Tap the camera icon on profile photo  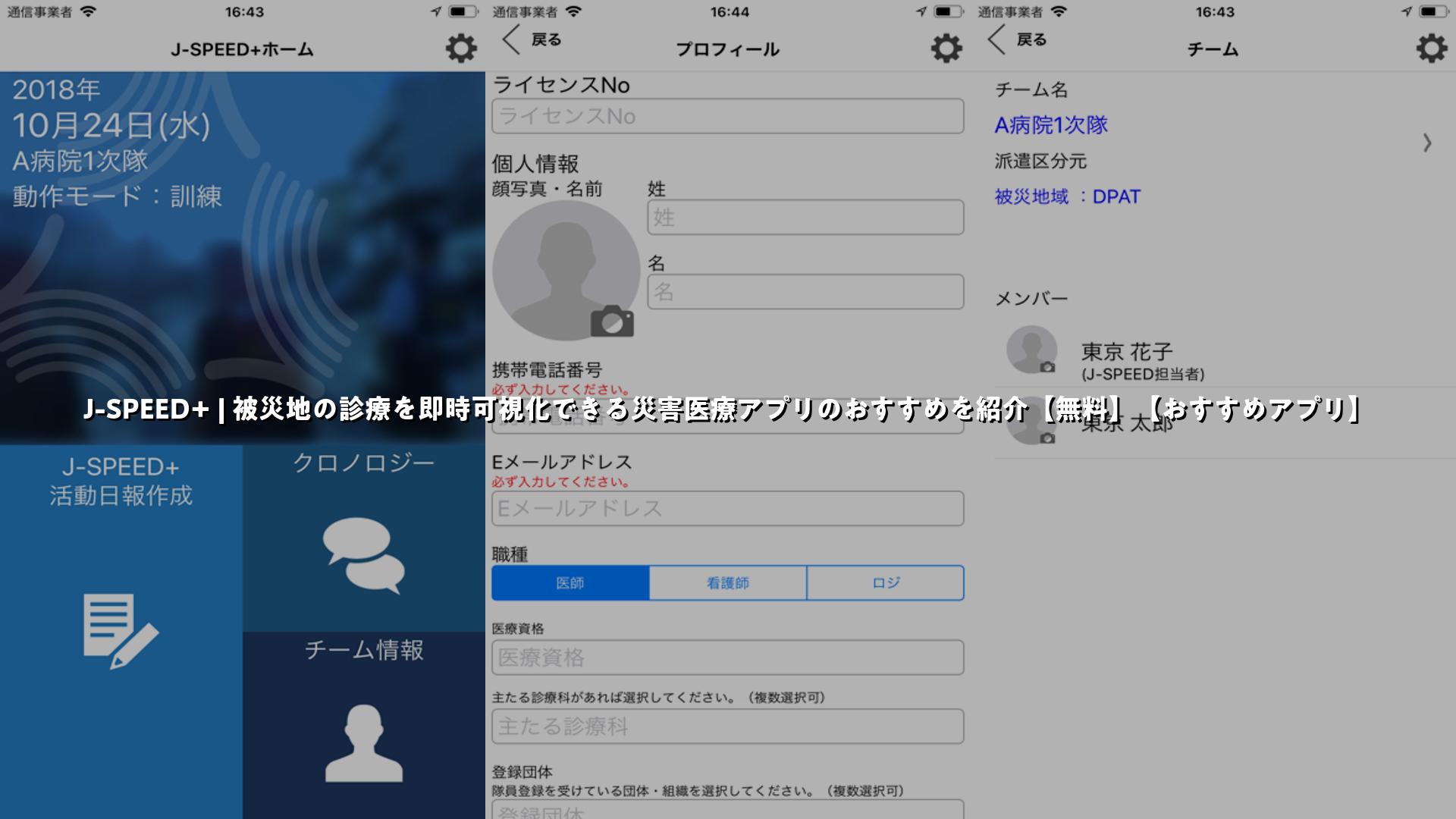[612, 322]
